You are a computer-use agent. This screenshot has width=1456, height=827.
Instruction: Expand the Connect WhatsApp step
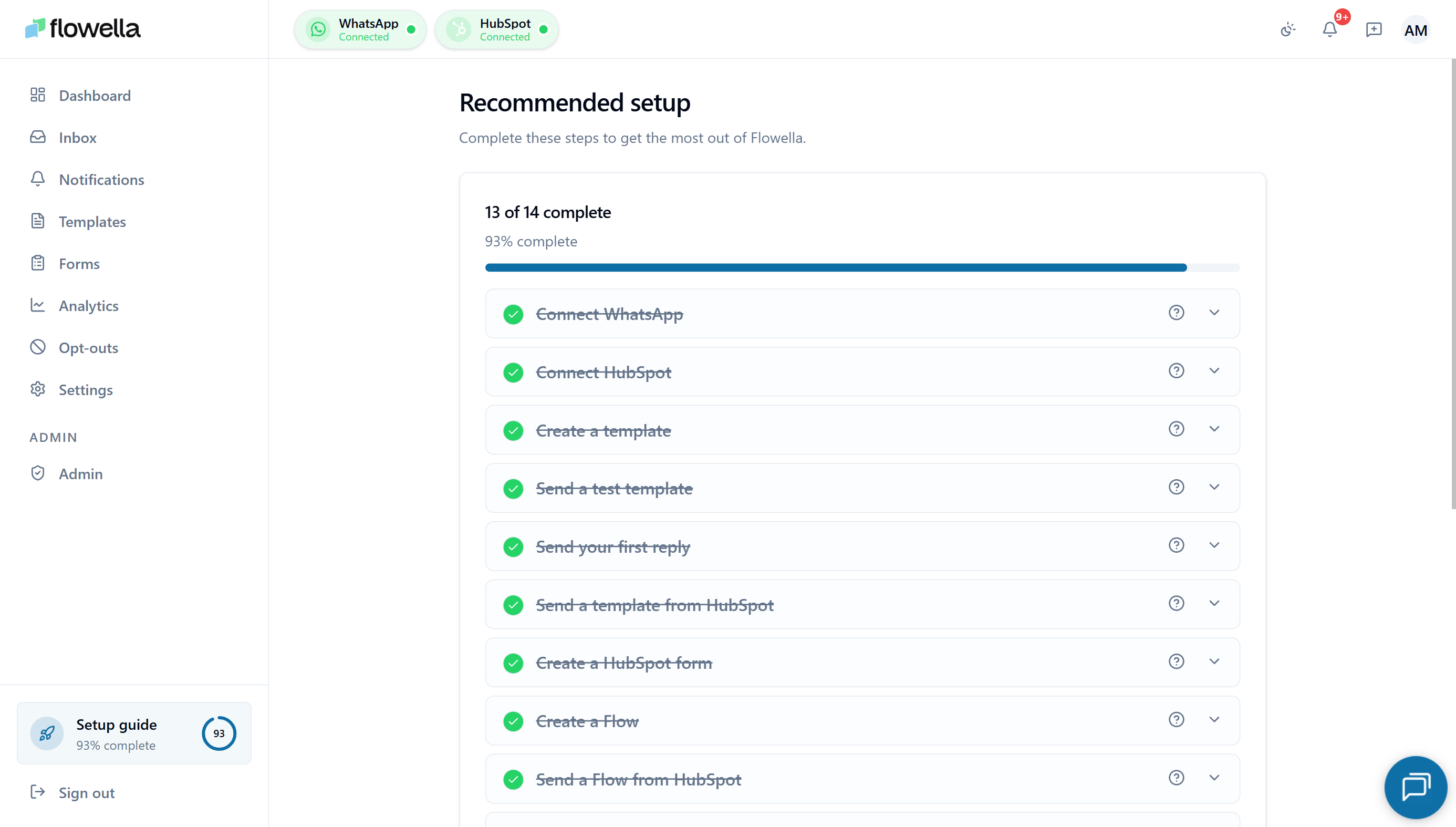[1214, 313]
